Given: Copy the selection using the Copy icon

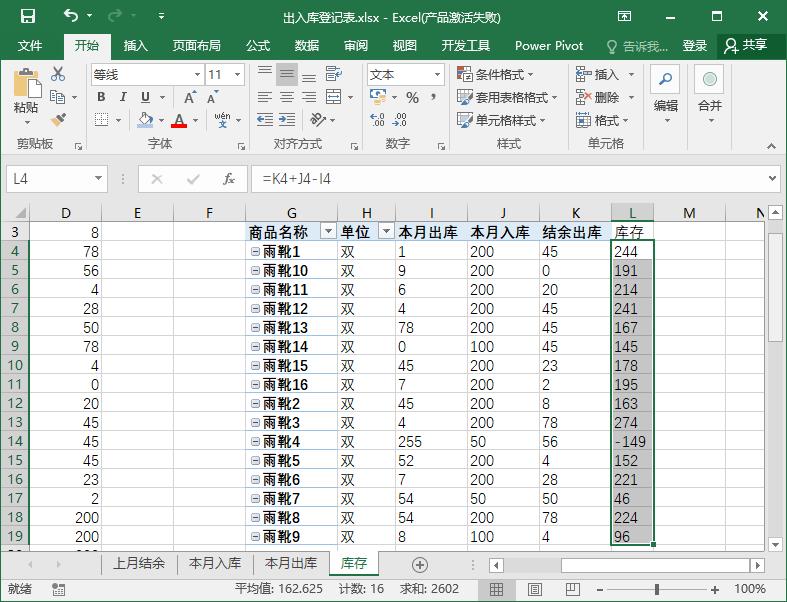Looking at the screenshot, I should (x=57, y=97).
